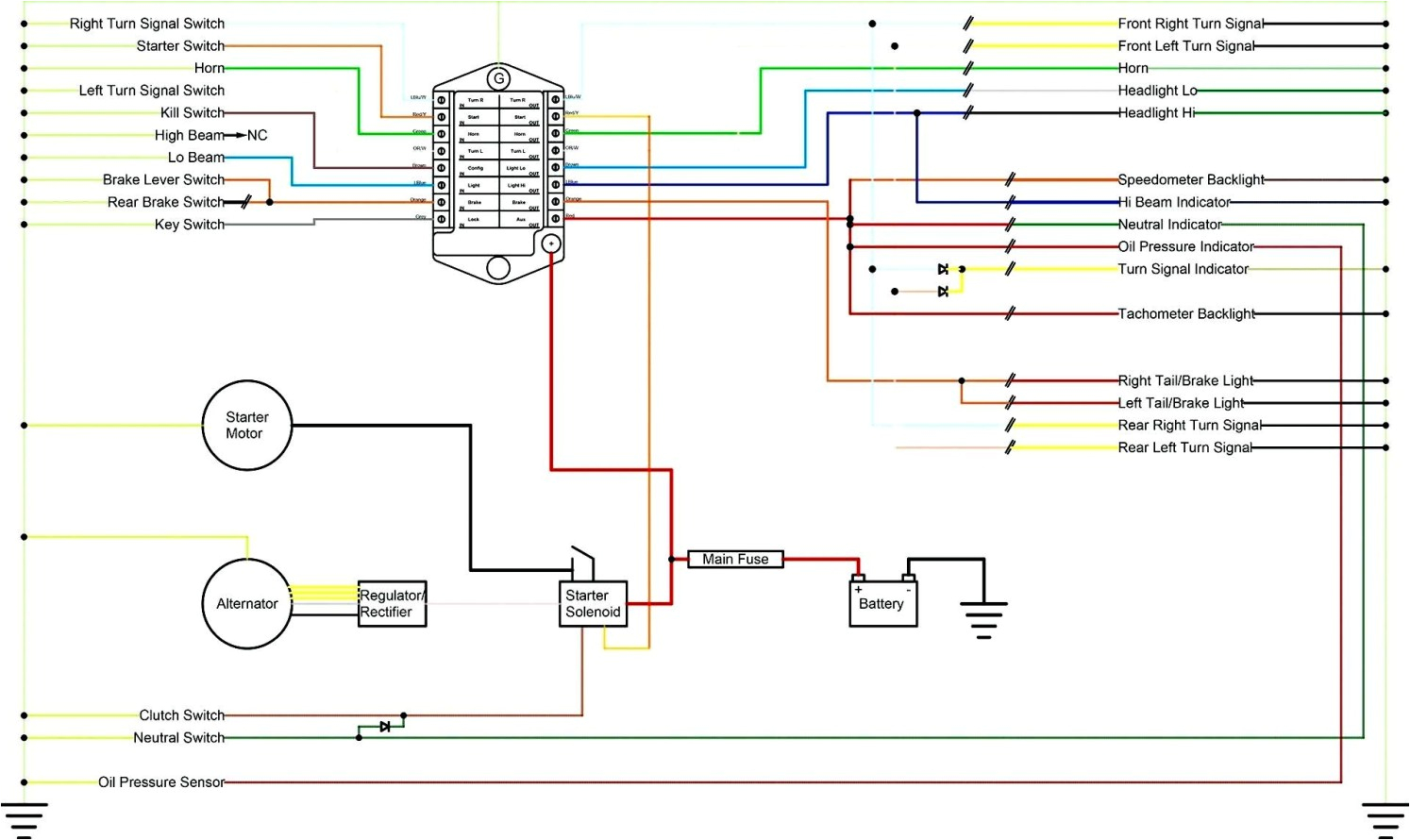Click the G ground terminal on the control module
The image size is (1410, 840).
pos(498,77)
